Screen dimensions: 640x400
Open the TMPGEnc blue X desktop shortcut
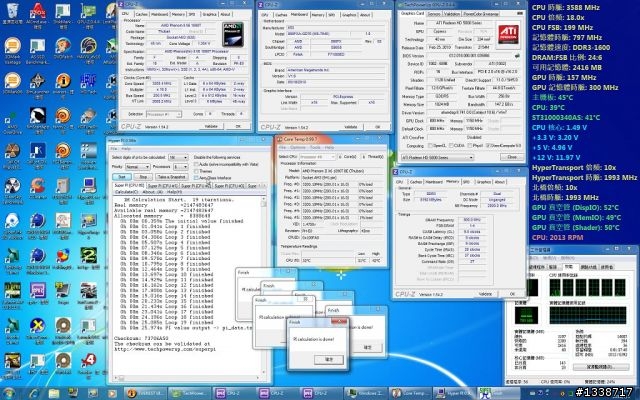(38, 329)
